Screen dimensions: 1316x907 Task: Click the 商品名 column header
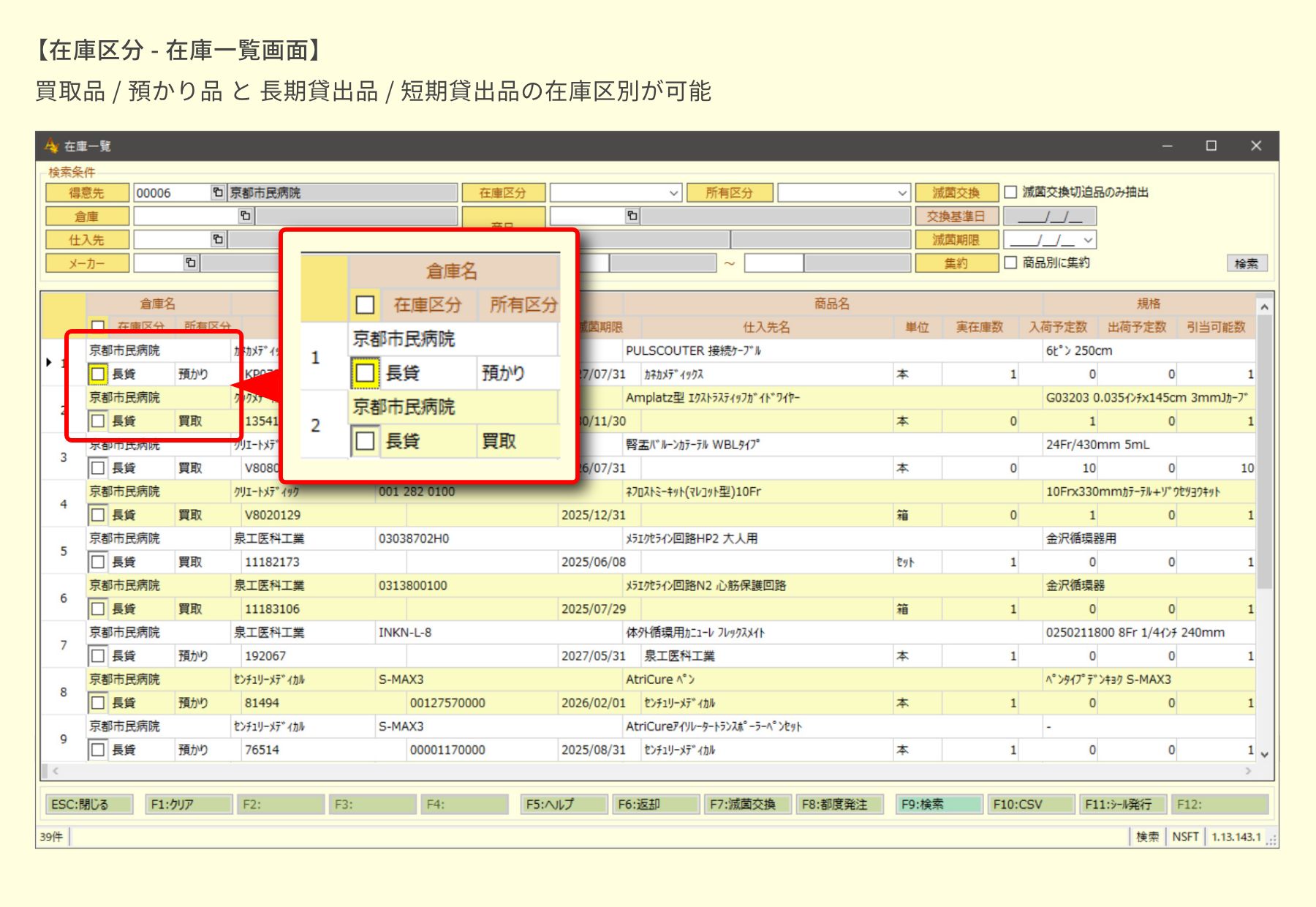(833, 304)
